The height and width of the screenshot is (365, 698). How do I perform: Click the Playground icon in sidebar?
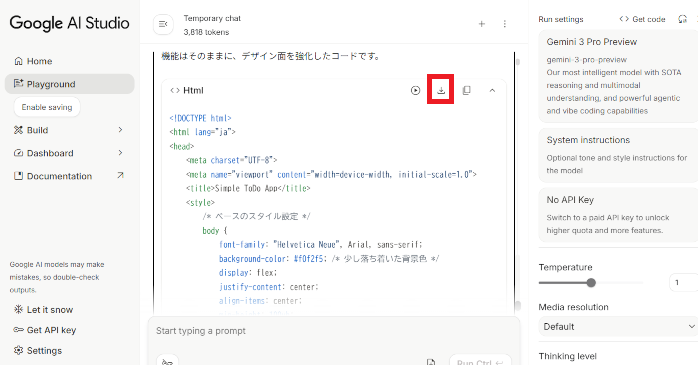coord(18,84)
